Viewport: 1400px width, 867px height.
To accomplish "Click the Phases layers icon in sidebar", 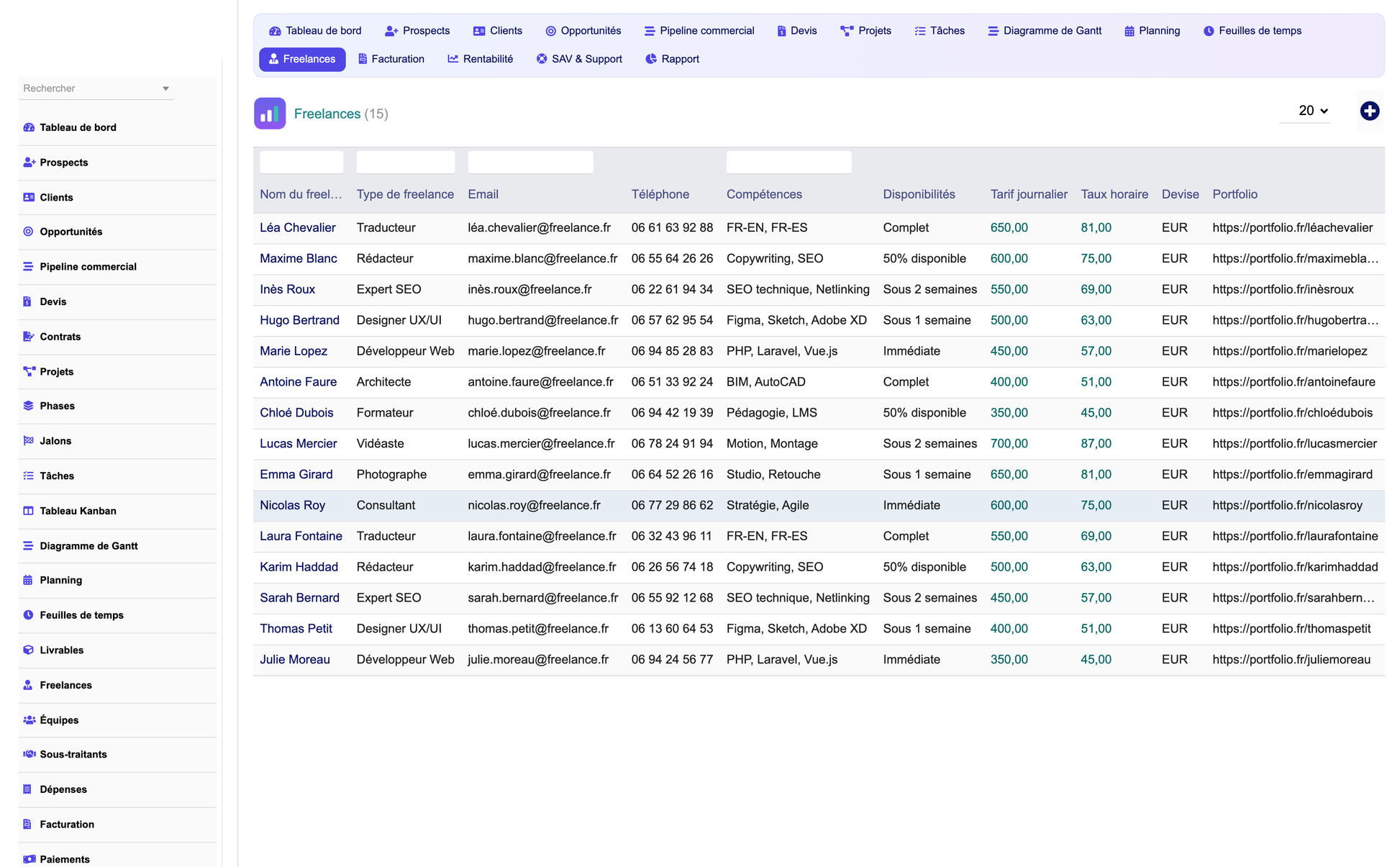I will click(x=29, y=406).
